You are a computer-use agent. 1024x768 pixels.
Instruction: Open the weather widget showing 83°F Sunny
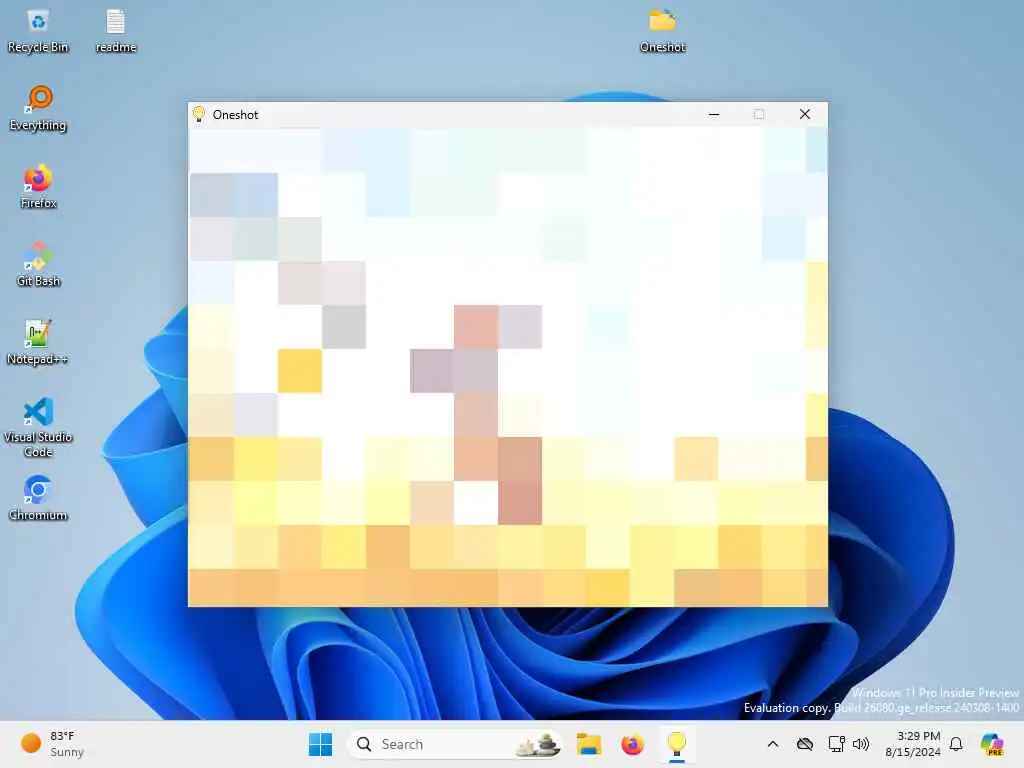(x=52, y=744)
